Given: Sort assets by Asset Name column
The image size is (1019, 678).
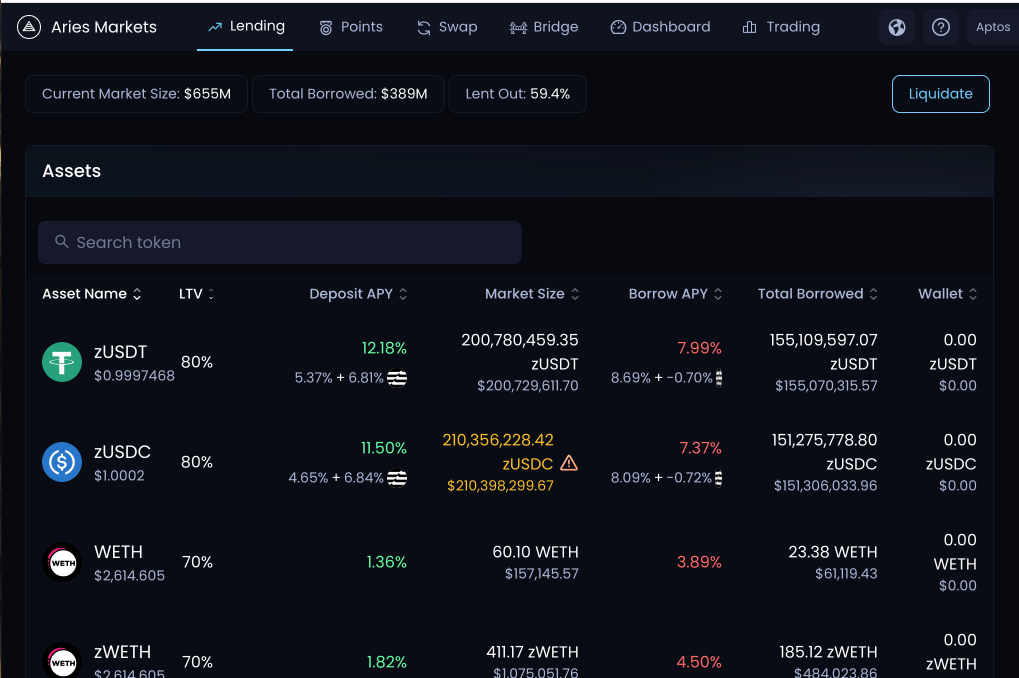Looking at the screenshot, I should tap(92, 294).
